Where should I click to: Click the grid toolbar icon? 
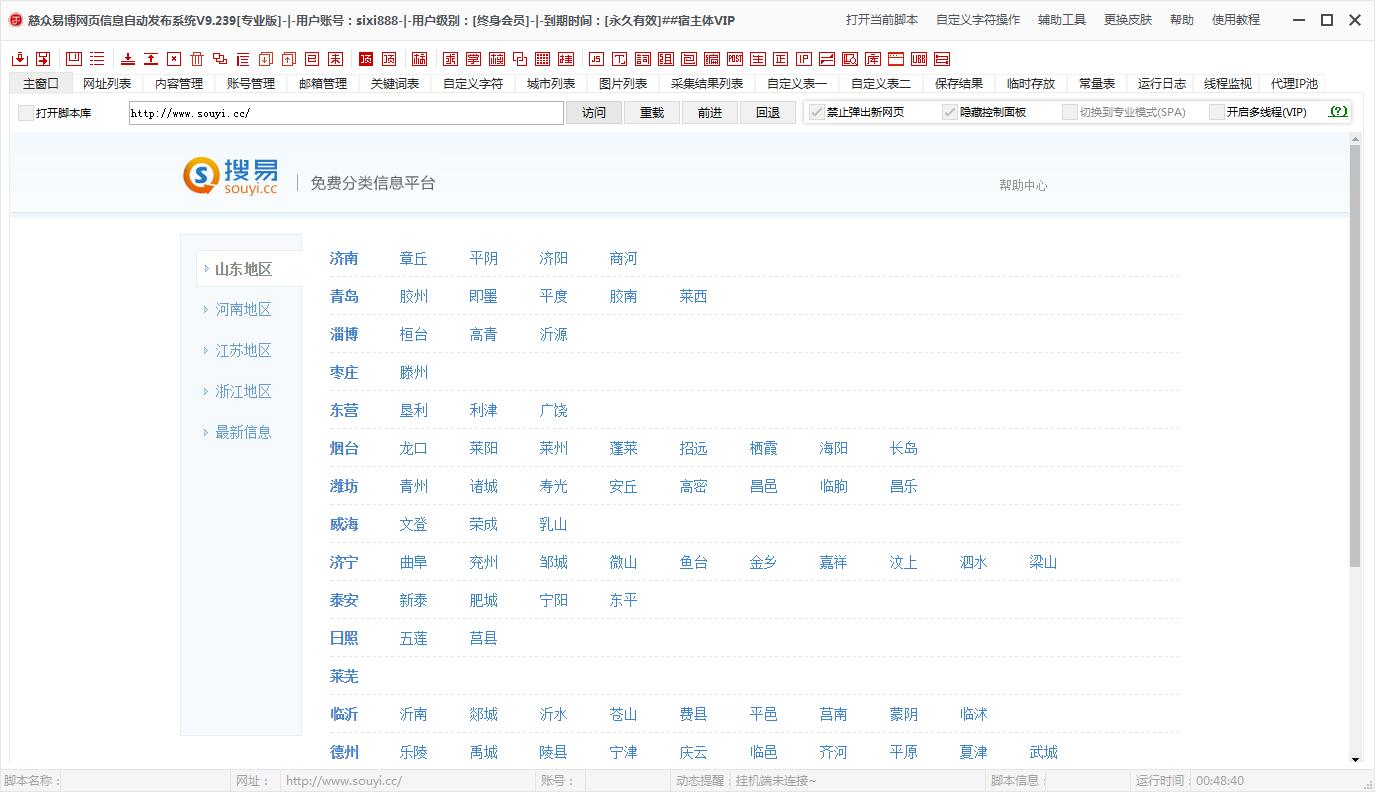point(542,59)
